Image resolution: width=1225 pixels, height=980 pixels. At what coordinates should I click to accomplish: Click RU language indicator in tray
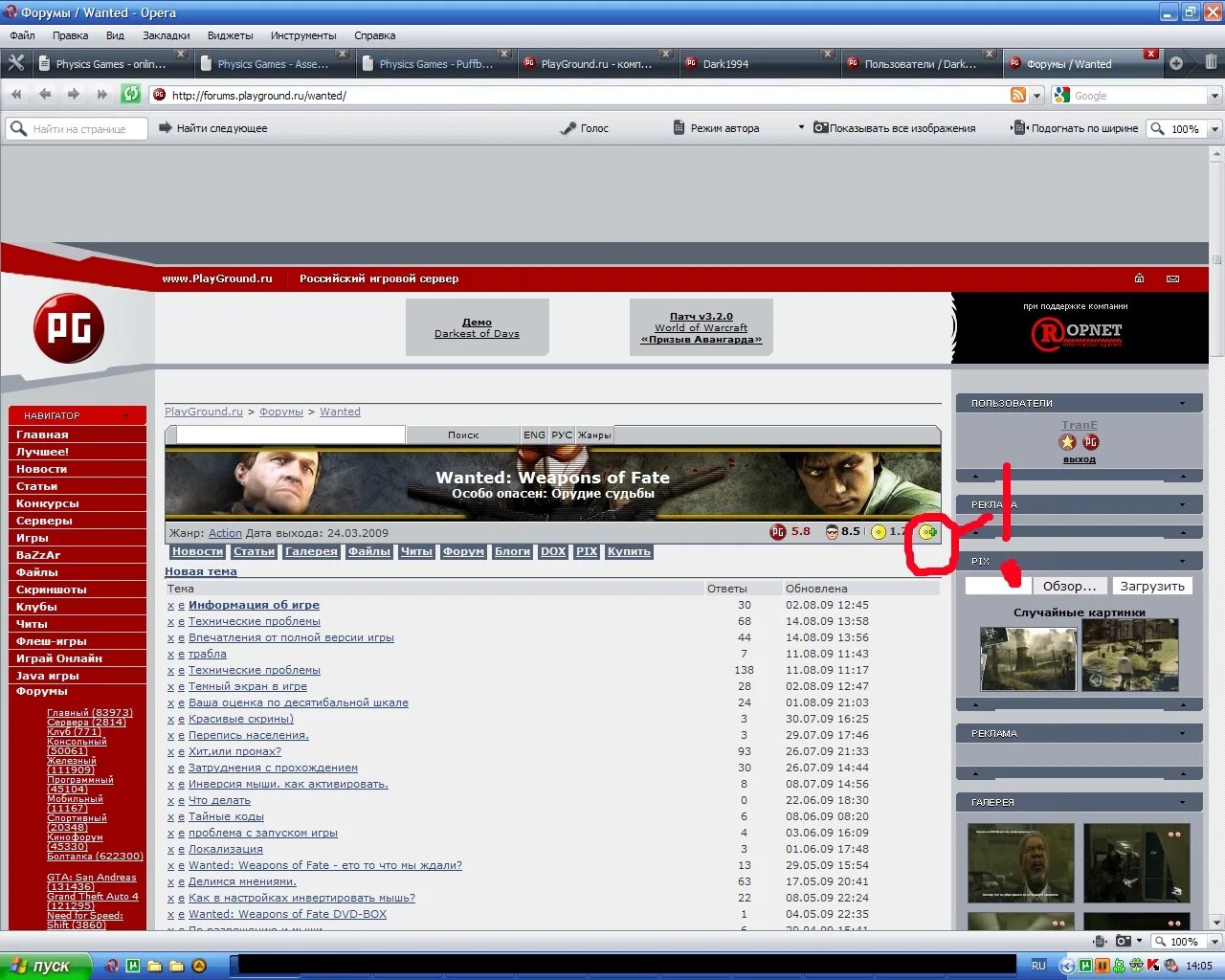click(x=1038, y=966)
